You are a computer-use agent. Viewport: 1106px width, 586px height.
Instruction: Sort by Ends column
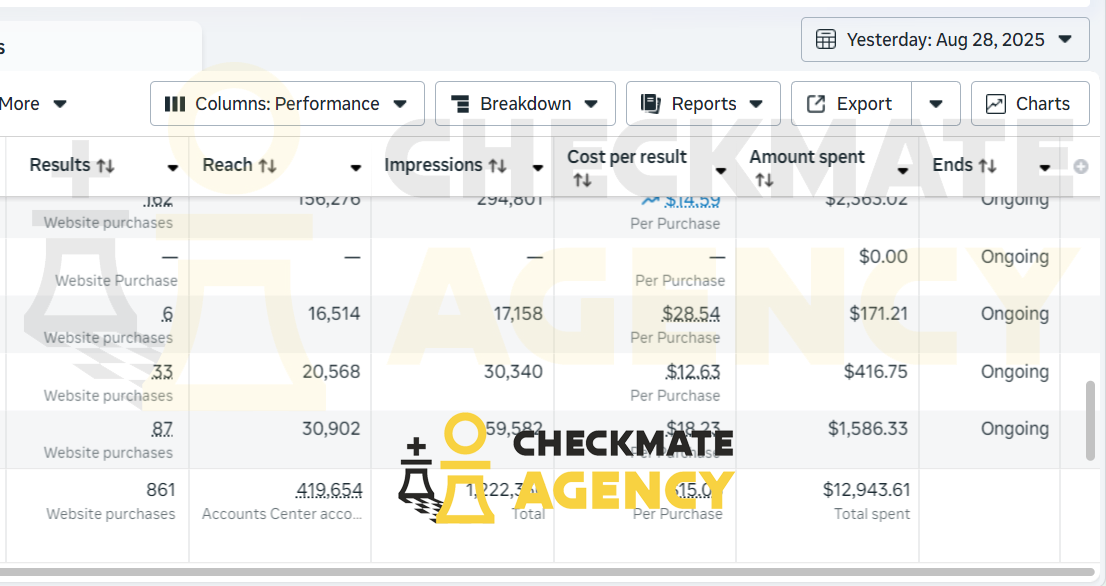(x=988, y=166)
